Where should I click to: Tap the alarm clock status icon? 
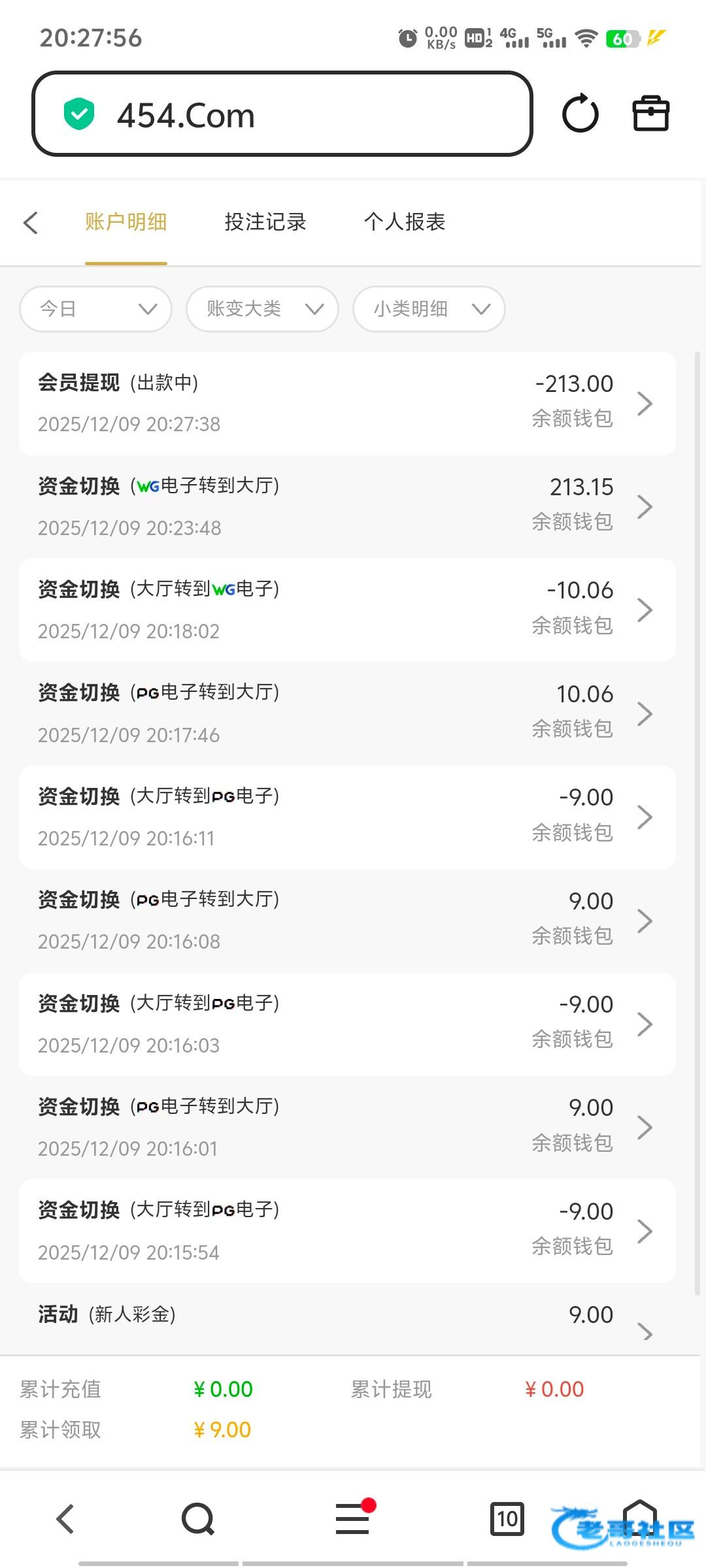(407, 38)
